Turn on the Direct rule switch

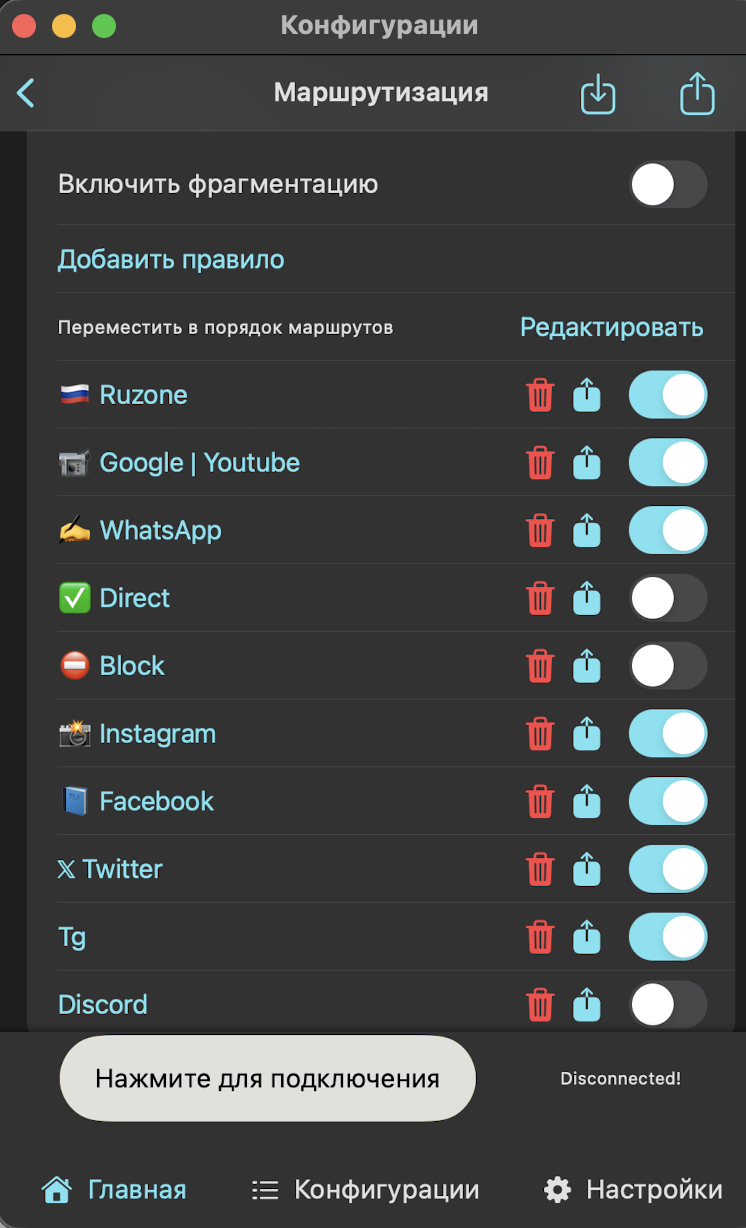tap(667, 599)
